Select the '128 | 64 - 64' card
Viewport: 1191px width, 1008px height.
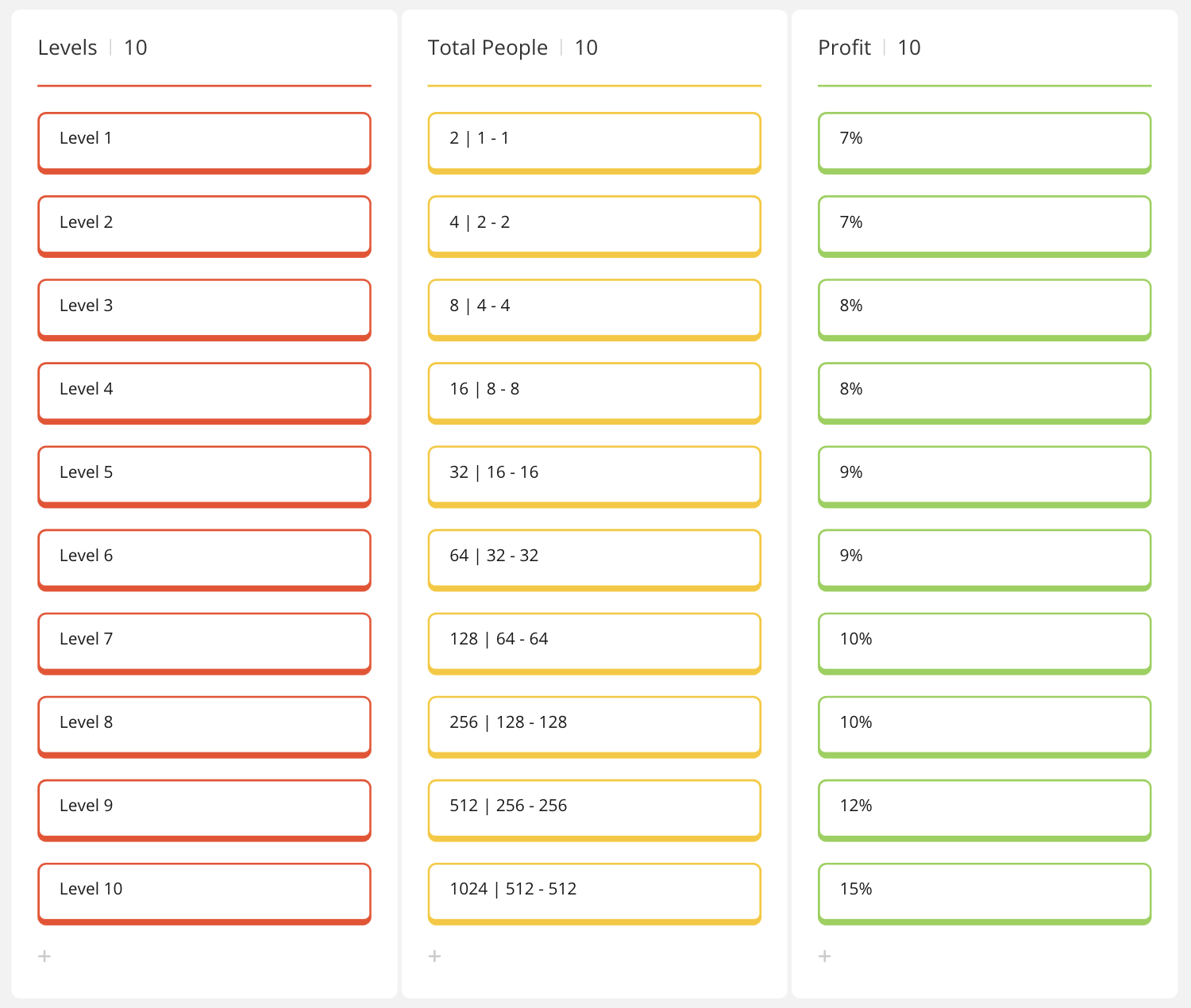[595, 643]
